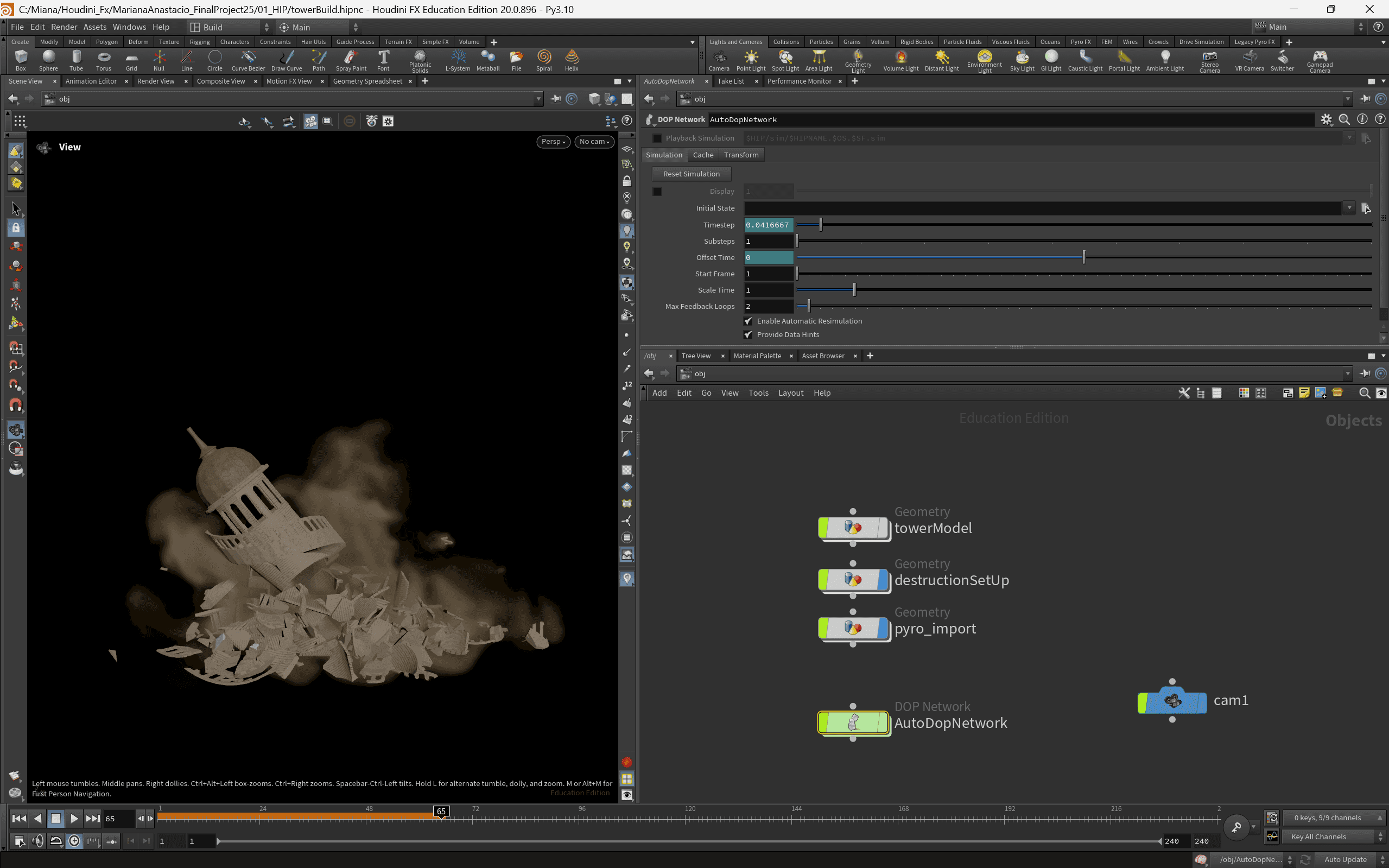The image size is (1389, 868).
Task: Click the Scale Time slider handle
Action: tap(854, 290)
